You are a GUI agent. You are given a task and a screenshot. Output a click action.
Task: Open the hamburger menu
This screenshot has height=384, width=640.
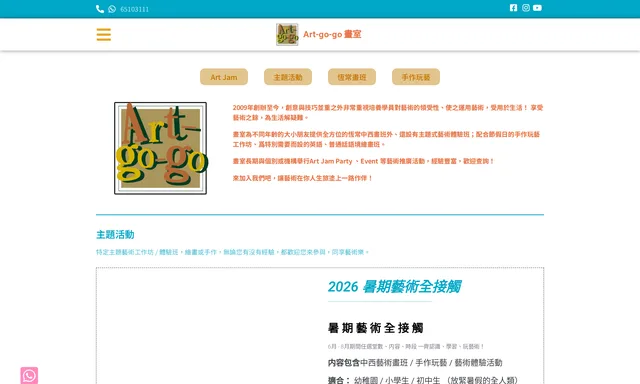tap(104, 34)
